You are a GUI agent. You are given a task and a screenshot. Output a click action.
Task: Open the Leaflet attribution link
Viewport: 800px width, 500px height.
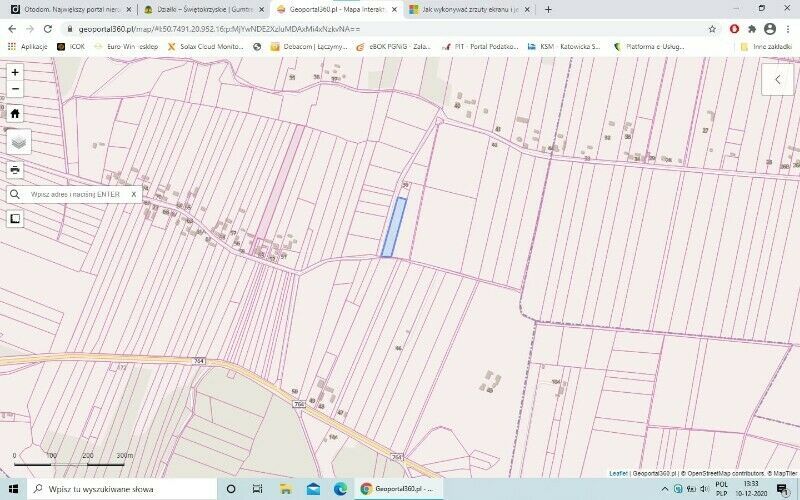tap(617, 473)
